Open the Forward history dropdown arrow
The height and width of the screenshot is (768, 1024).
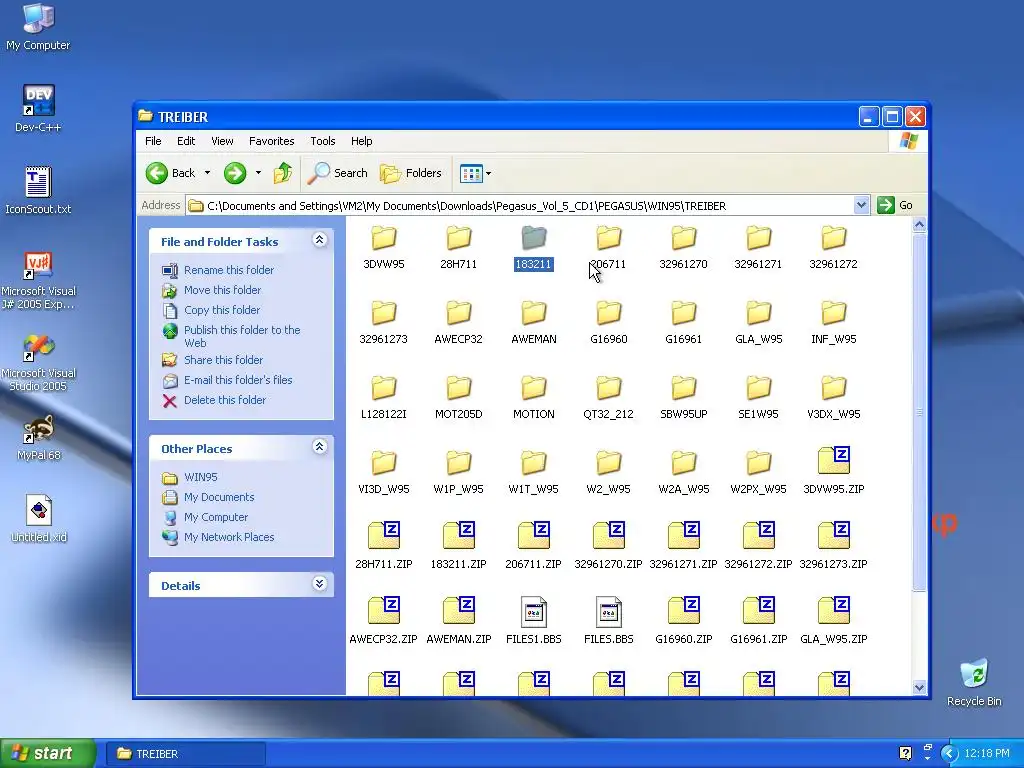tap(259, 173)
